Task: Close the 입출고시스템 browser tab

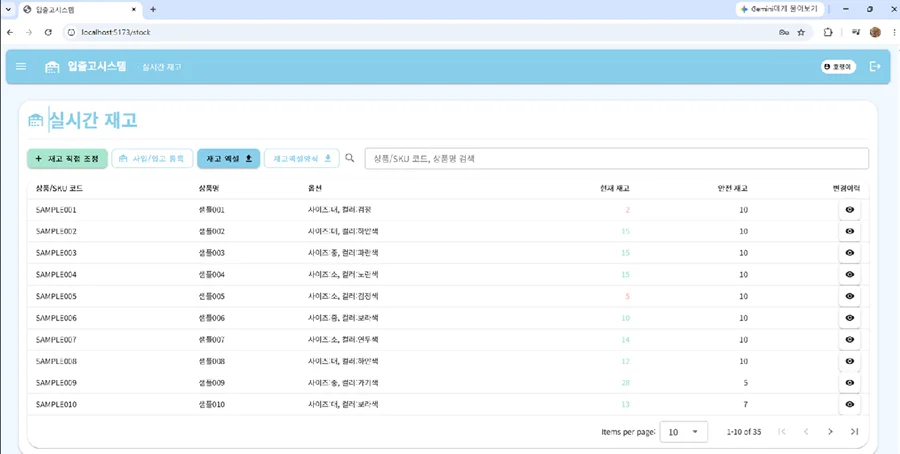Action: coord(134,10)
